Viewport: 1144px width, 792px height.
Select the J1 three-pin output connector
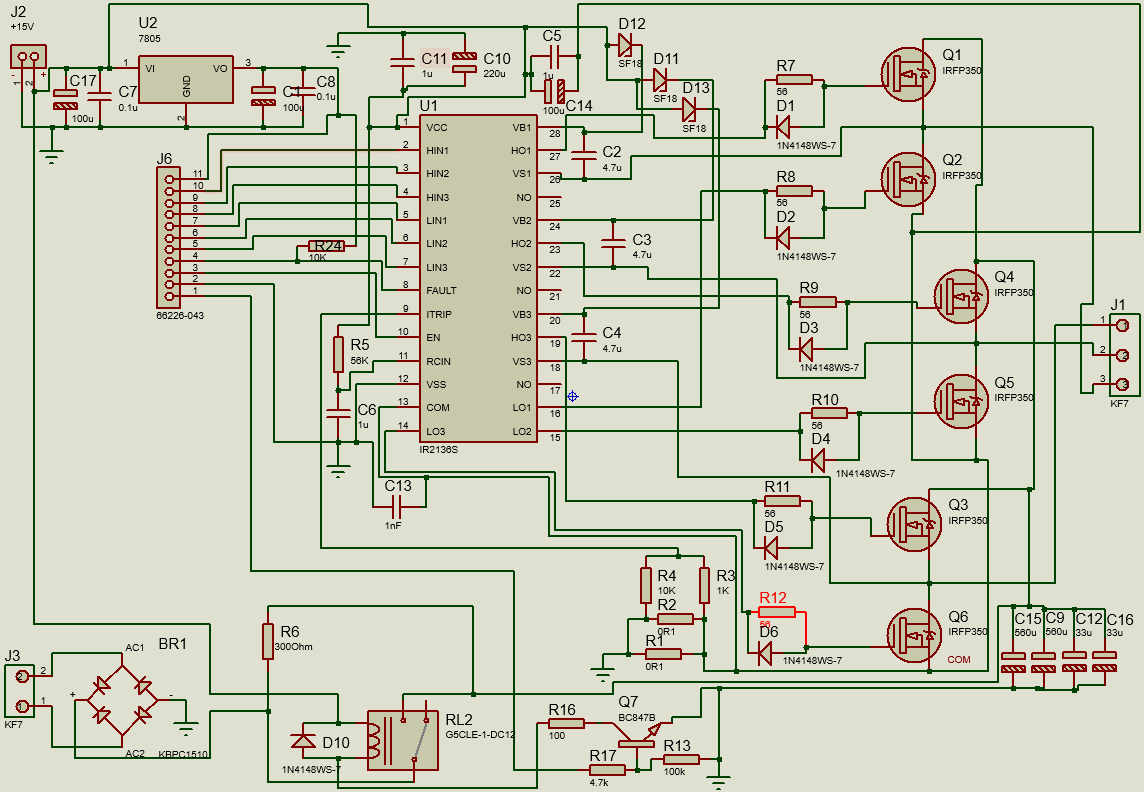(x=1124, y=354)
